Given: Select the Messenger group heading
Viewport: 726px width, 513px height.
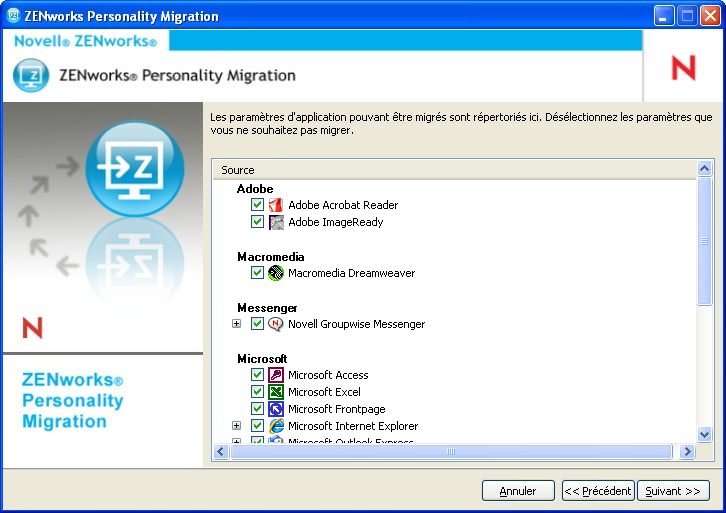Looking at the screenshot, I should 267,308.
